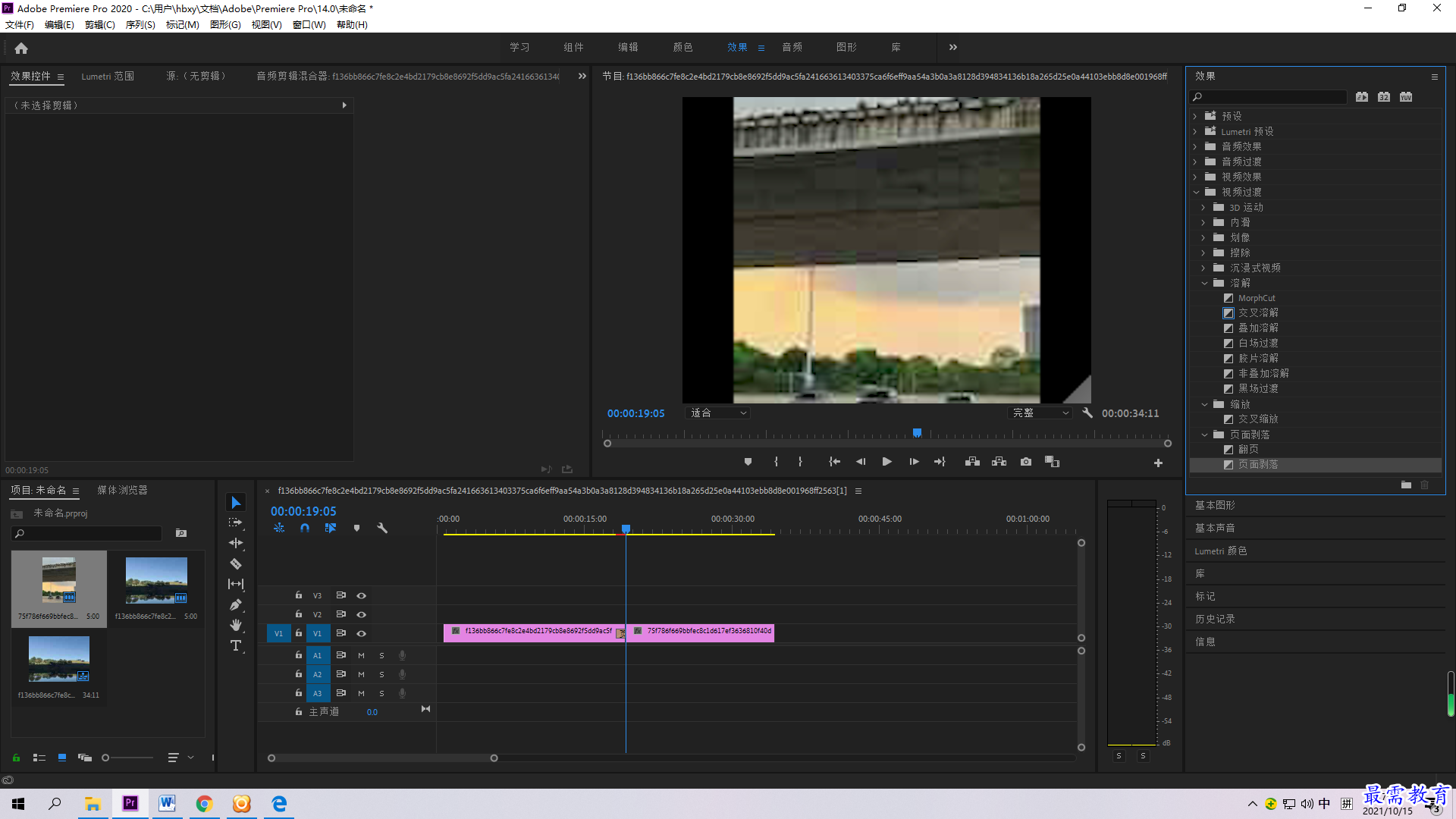Select the 交叉溶解 transition

point(1258,313)
